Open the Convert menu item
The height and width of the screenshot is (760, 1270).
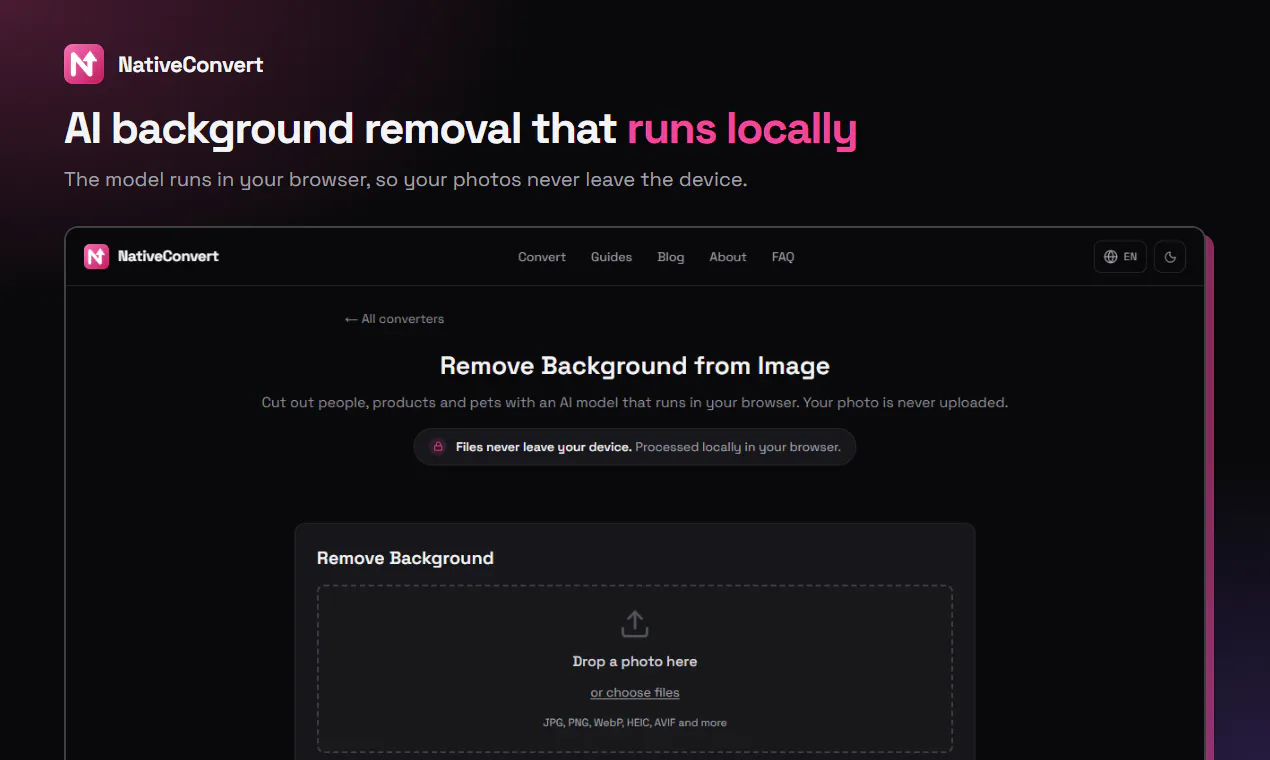pyautogui.click(x=542, y=257)
